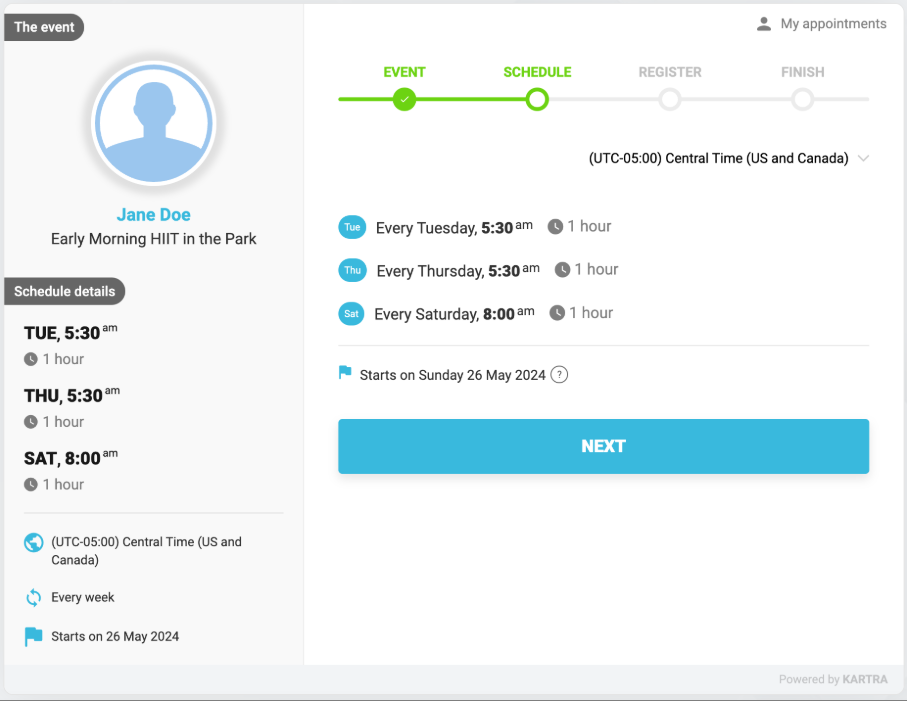Click the person icon beside My appointments
Image resolution: width=907 pixels, height=701 pixels.
(763, 23)
